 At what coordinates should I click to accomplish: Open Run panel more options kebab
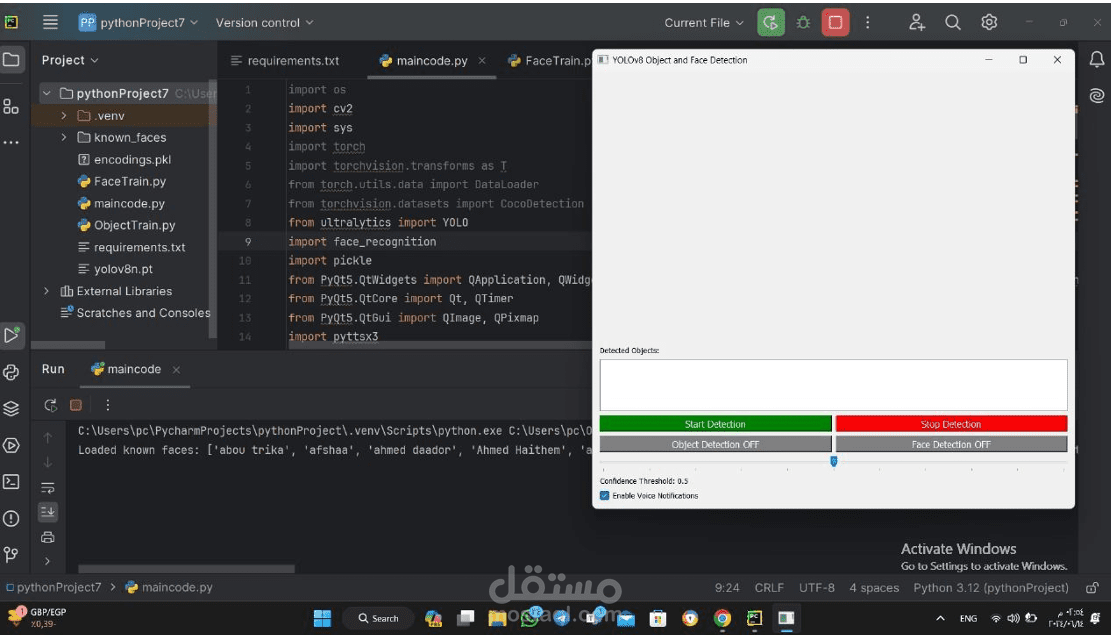(108, 405)
